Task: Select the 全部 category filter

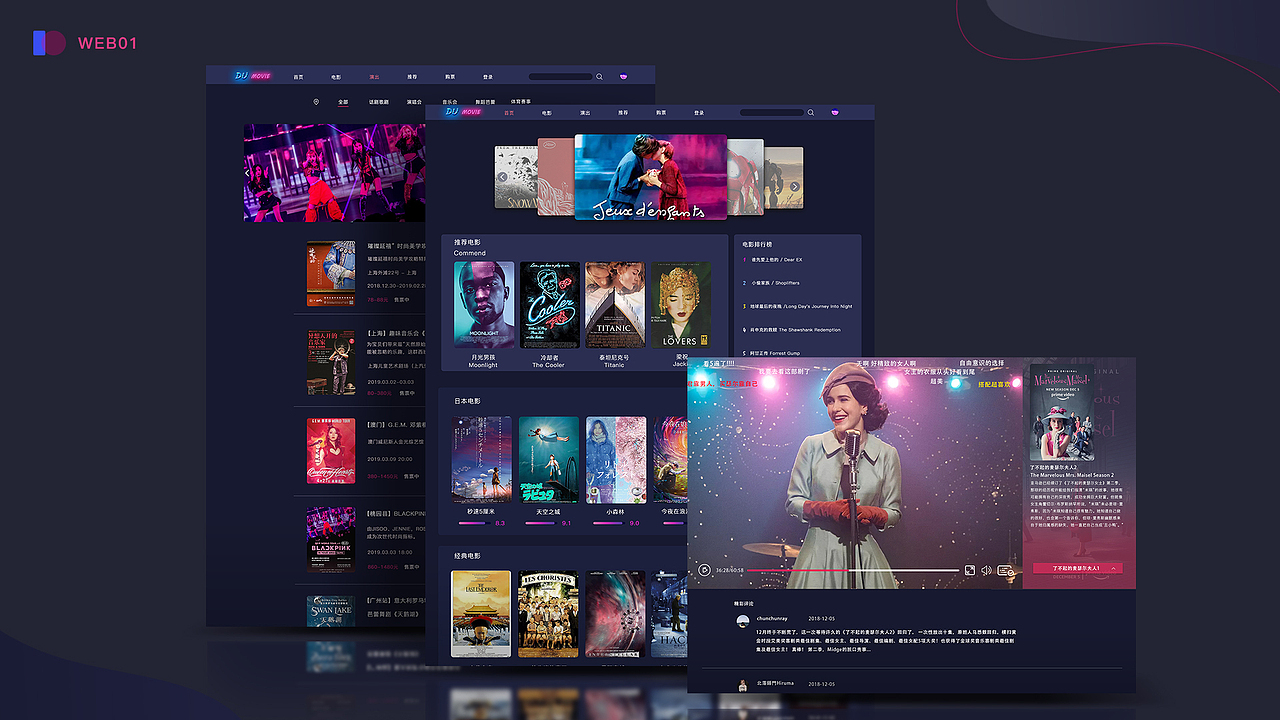Action: [x=343, y=102]
